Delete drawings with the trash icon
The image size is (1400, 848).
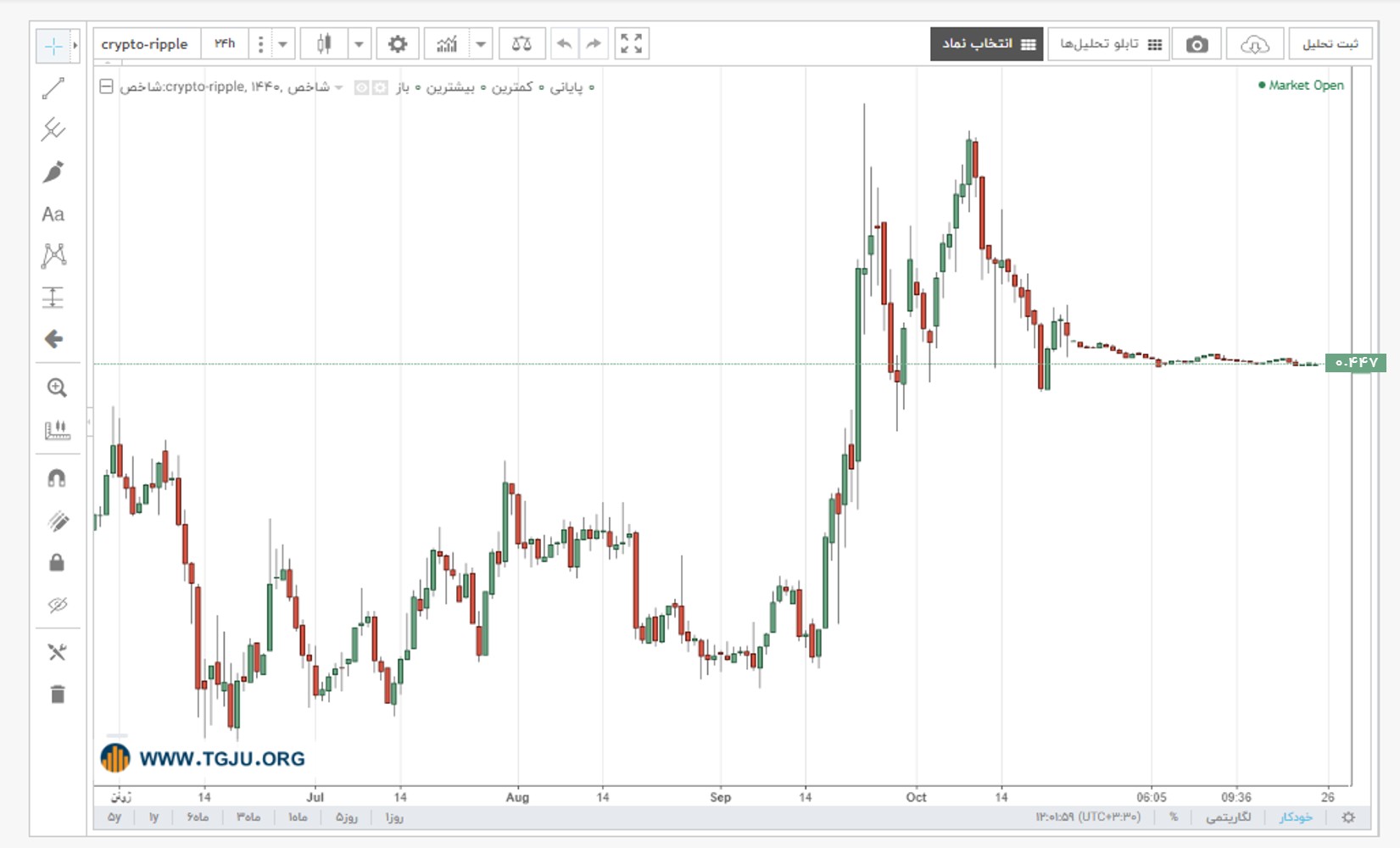[x=57, y=695]
